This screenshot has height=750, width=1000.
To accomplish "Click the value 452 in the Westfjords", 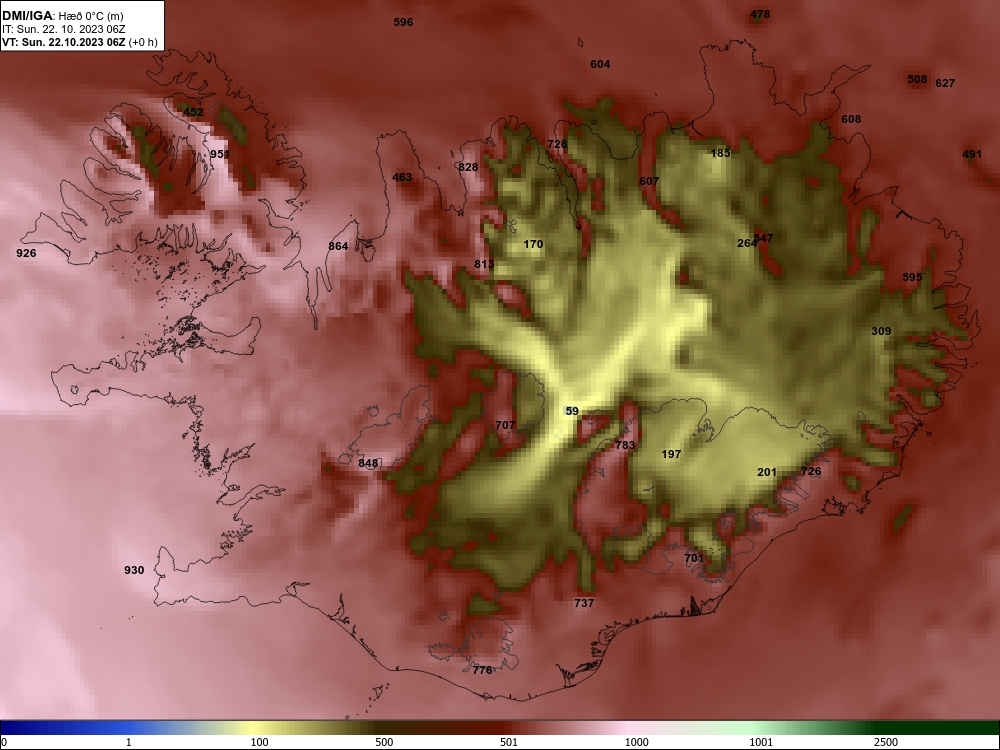I will tap(193, 112).
